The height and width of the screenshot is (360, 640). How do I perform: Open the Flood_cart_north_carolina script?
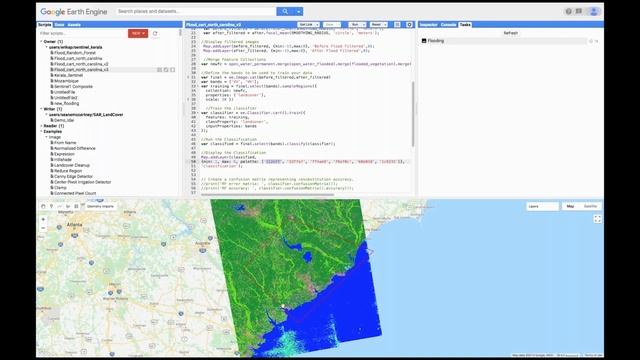click(x=78, y=58)
